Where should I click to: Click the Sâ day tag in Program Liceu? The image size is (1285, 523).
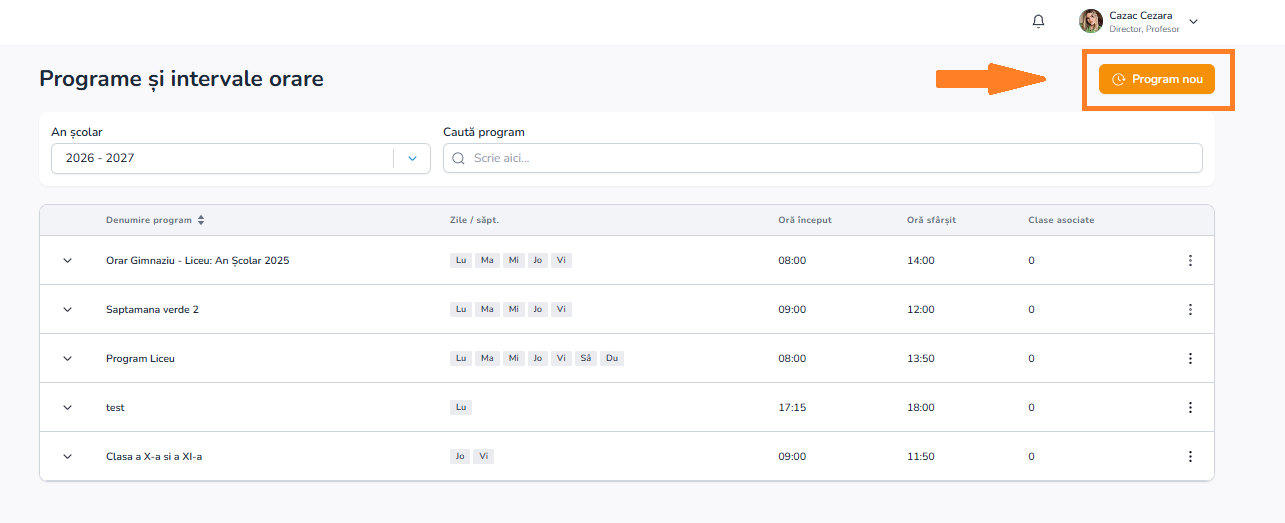(586, 358)
